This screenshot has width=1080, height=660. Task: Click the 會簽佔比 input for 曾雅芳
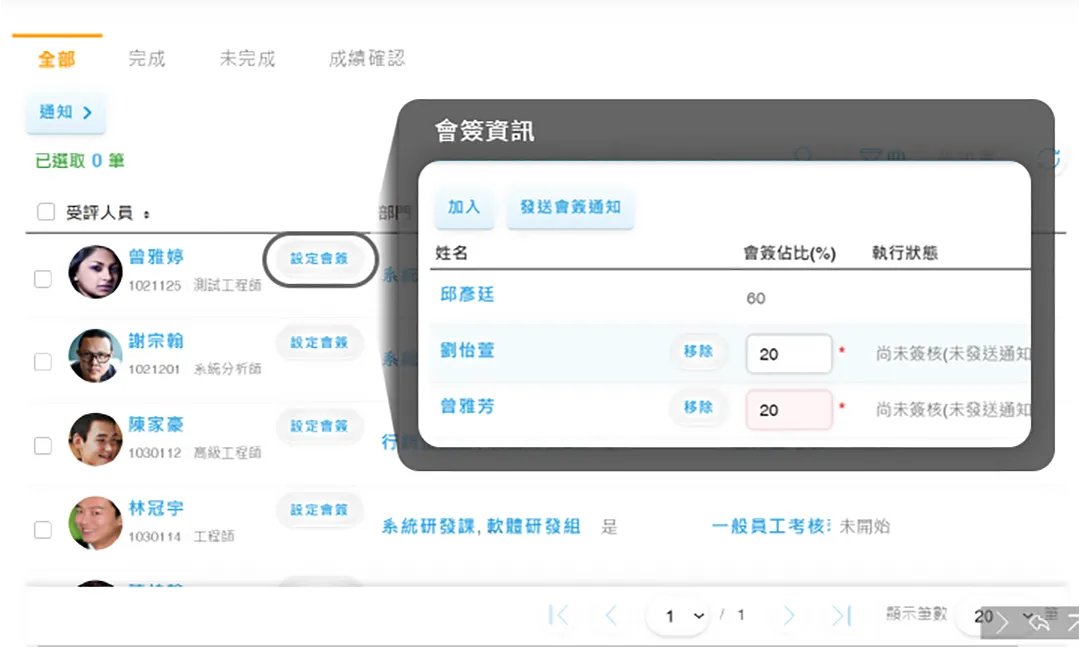(x=789, y=408)
